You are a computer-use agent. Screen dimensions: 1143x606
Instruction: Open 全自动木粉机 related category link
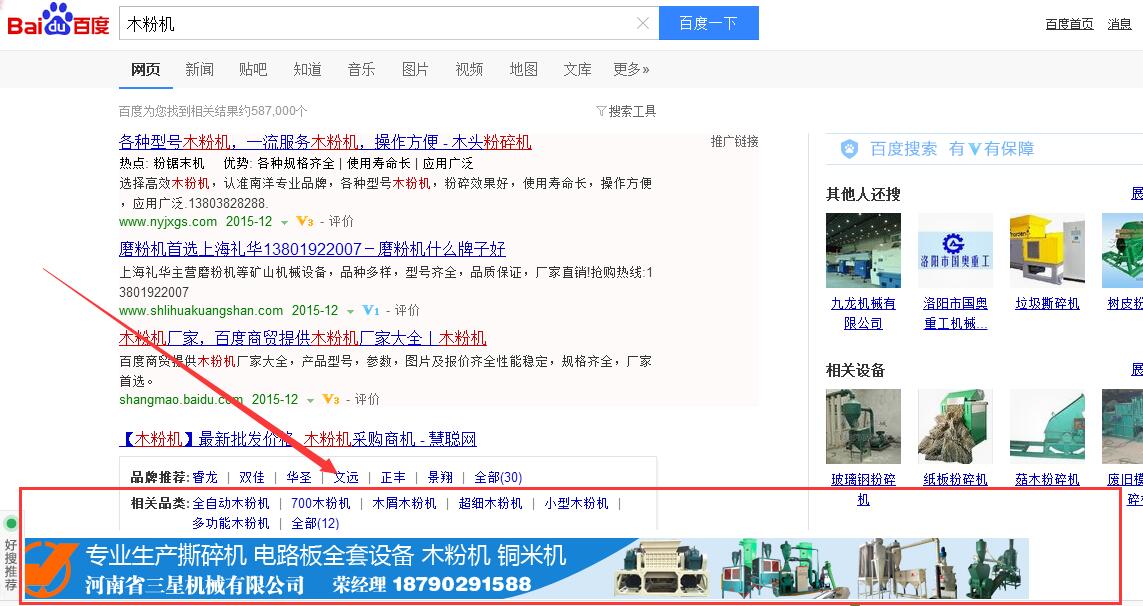coord(231,503)
